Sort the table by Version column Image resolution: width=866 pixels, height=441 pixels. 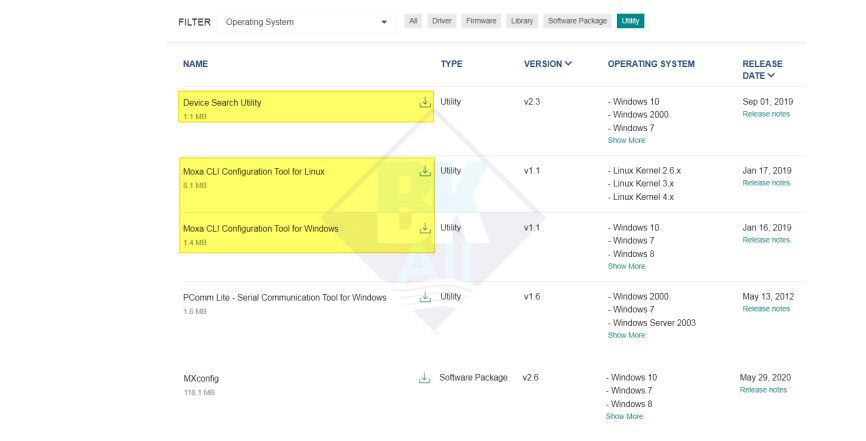[x=547, y=64]
